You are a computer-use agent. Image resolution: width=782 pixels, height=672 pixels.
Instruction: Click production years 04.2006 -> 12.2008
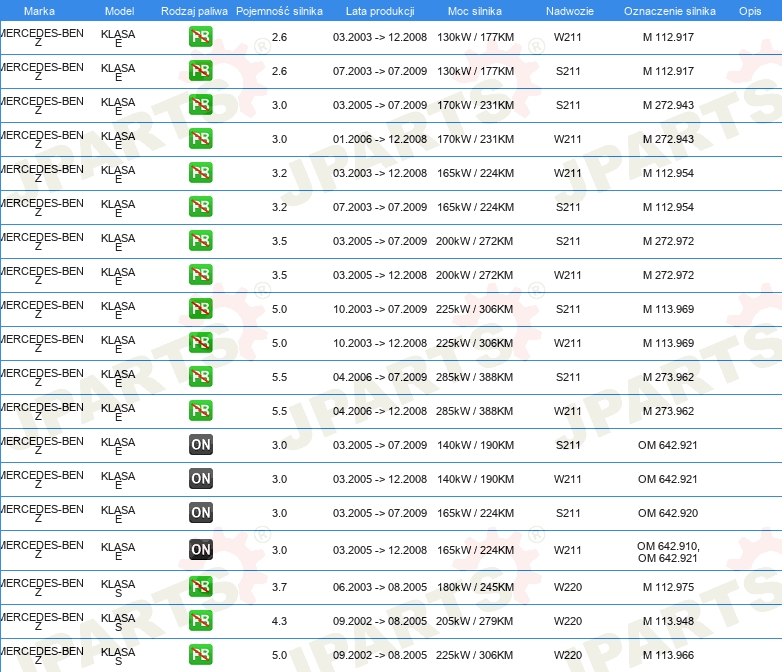pyautogui.click(x=380, y=411)
